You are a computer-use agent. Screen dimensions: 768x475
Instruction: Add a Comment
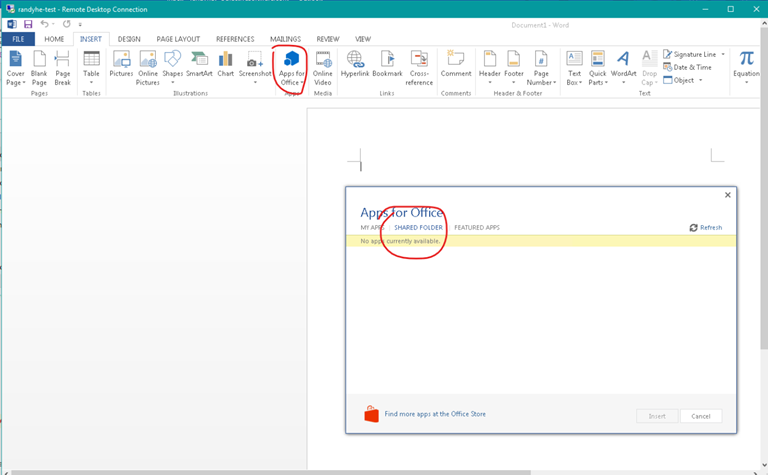[x=456, y=64]
